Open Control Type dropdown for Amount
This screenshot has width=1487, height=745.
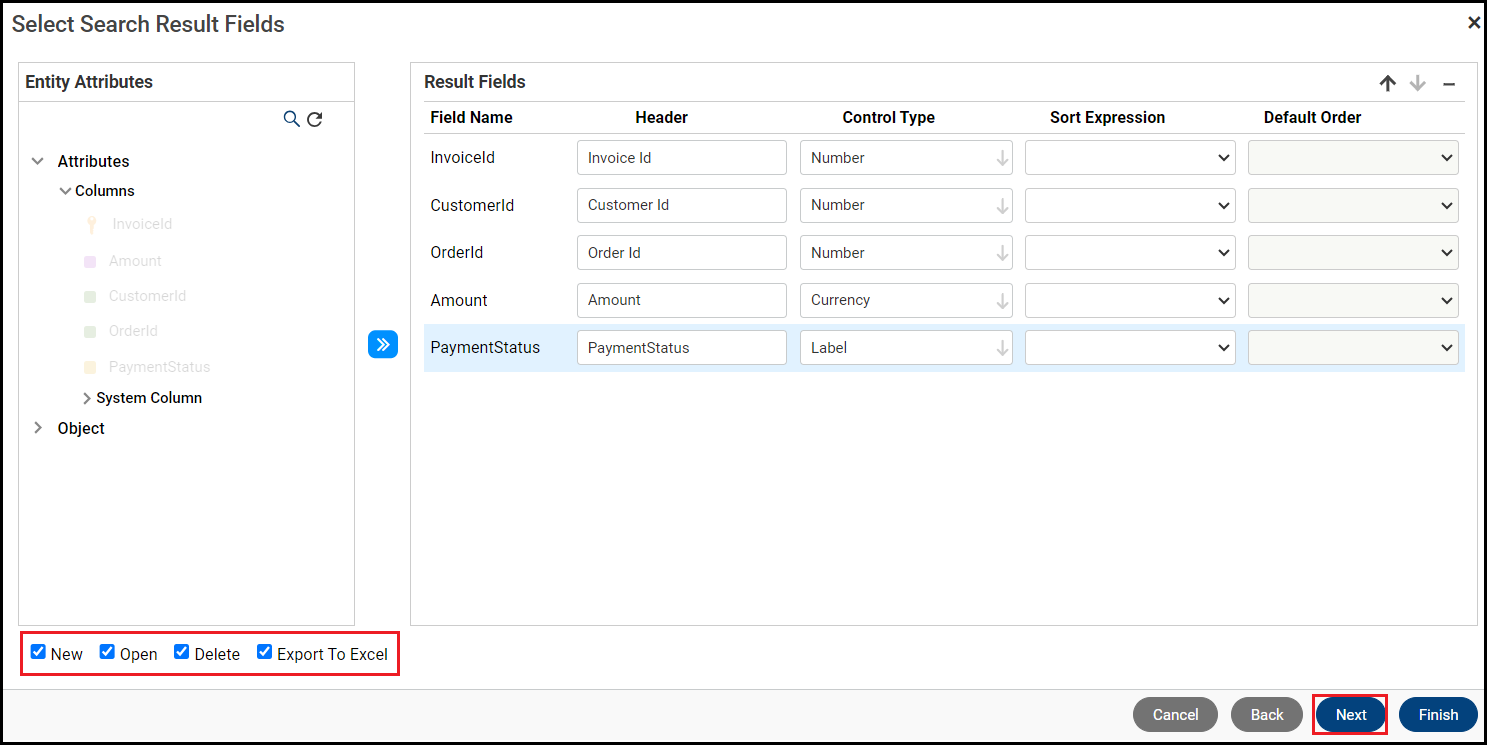906,300
